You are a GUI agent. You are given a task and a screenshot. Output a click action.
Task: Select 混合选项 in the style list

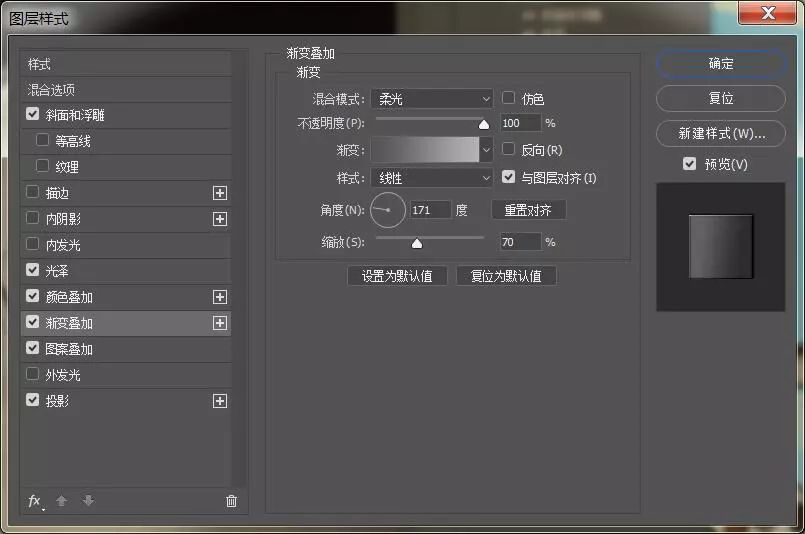(x=51, y=90)
